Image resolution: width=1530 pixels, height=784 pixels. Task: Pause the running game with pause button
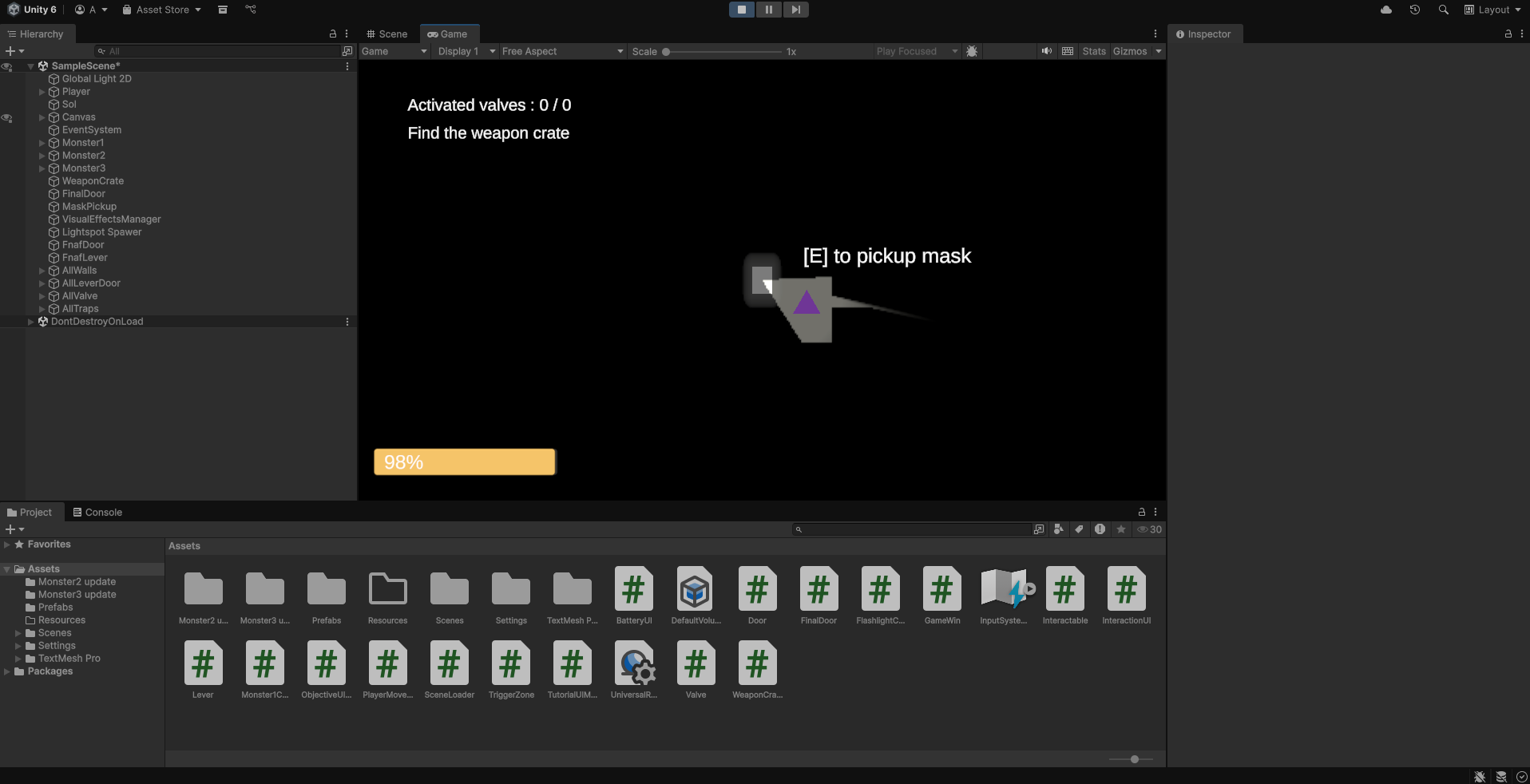coord(768,10)
